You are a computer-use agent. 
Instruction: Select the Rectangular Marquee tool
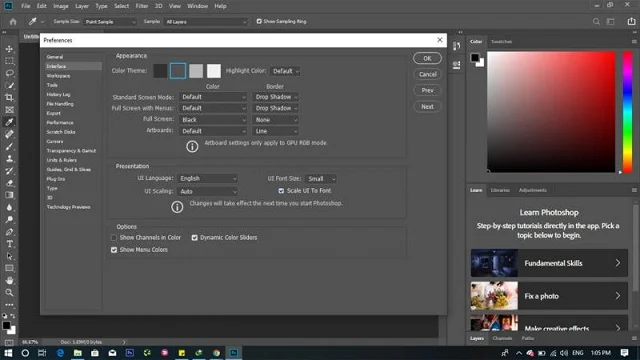[x=9, y=61]
